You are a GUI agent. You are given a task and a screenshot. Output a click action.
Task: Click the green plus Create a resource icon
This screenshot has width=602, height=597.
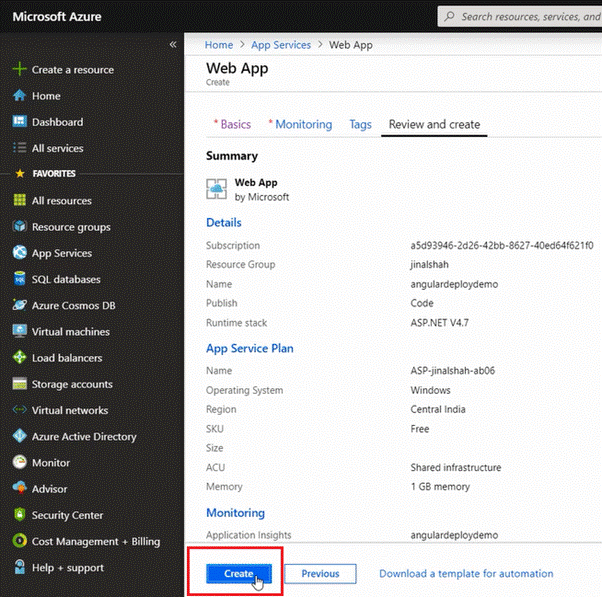(x=19, y=69)
